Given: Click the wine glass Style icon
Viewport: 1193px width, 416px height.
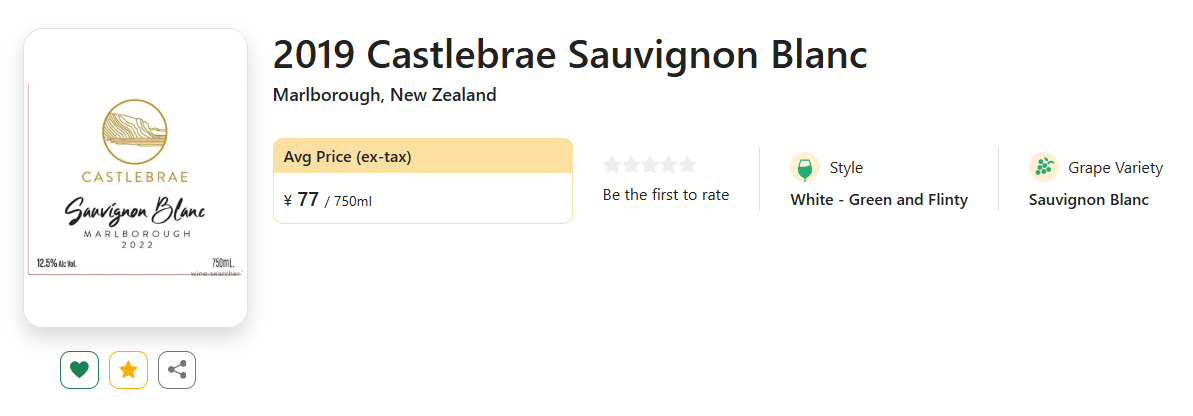Looking at the screenshot, I should (x=804, y=168).
